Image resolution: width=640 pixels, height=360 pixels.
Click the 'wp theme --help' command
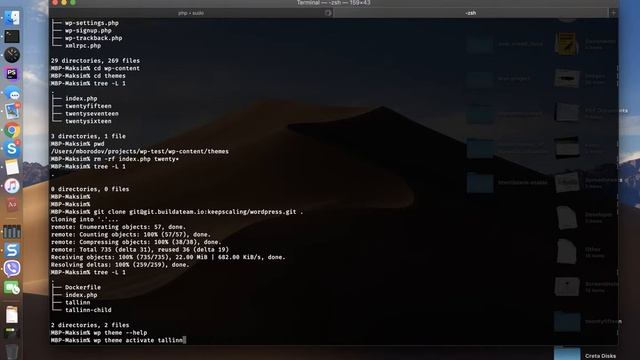(99, 333)
